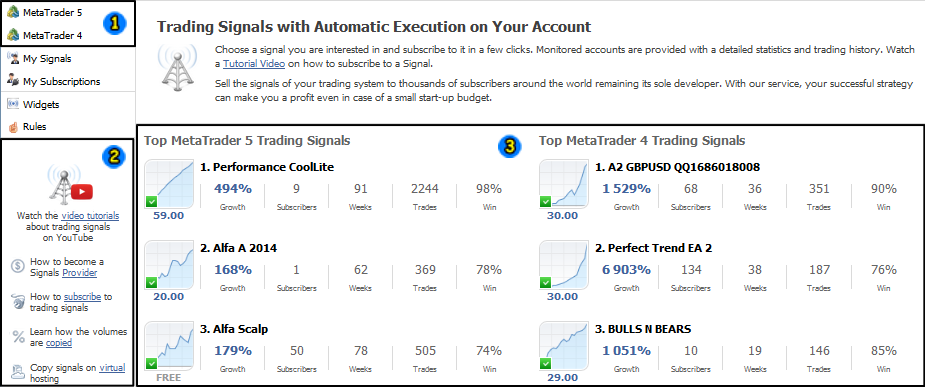
Task: Click the Widgets icon in the sidebar
Action: [x=13, y=104]
